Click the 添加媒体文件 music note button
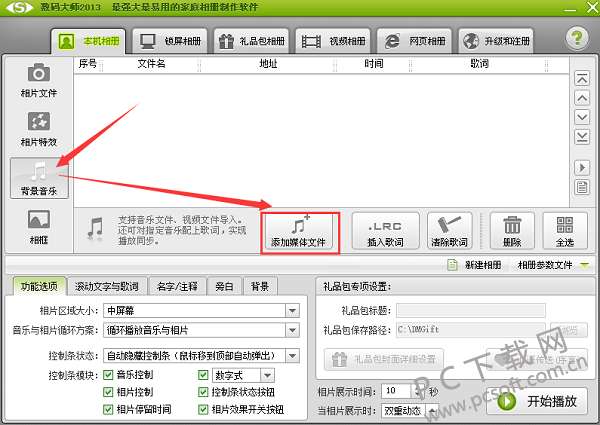 point(300,225)
